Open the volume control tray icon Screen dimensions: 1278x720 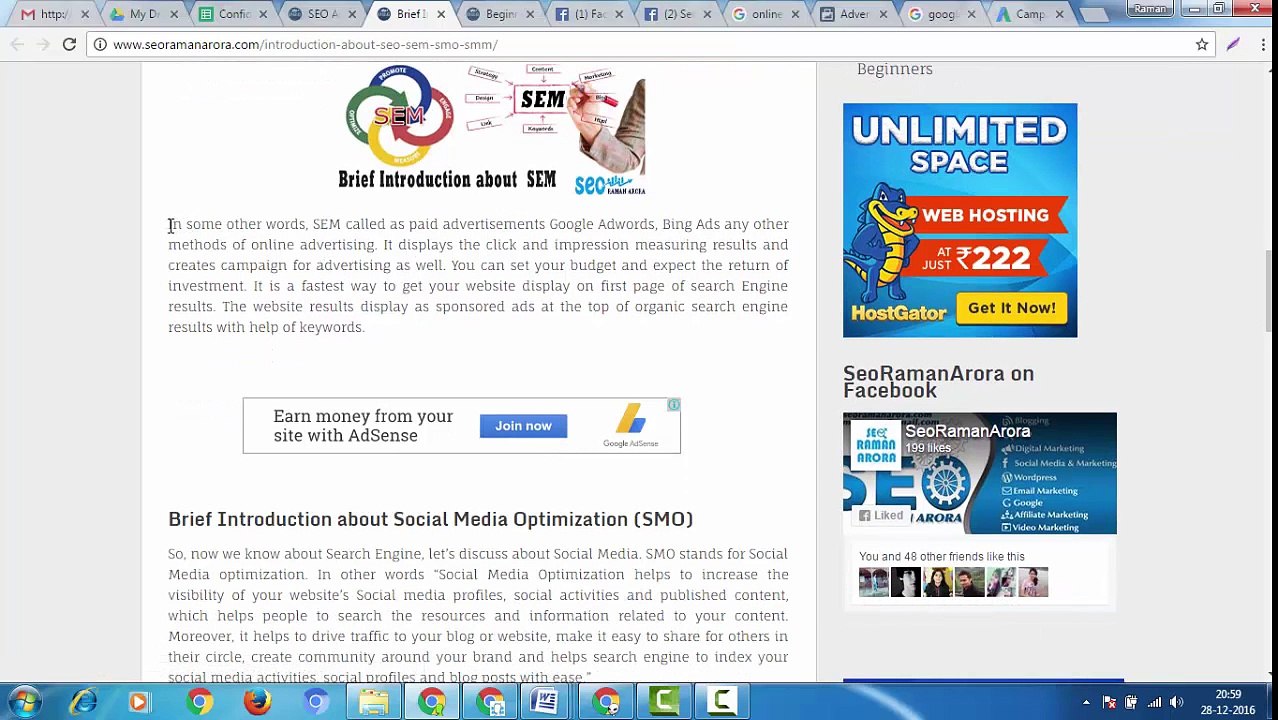[1176, 702]
